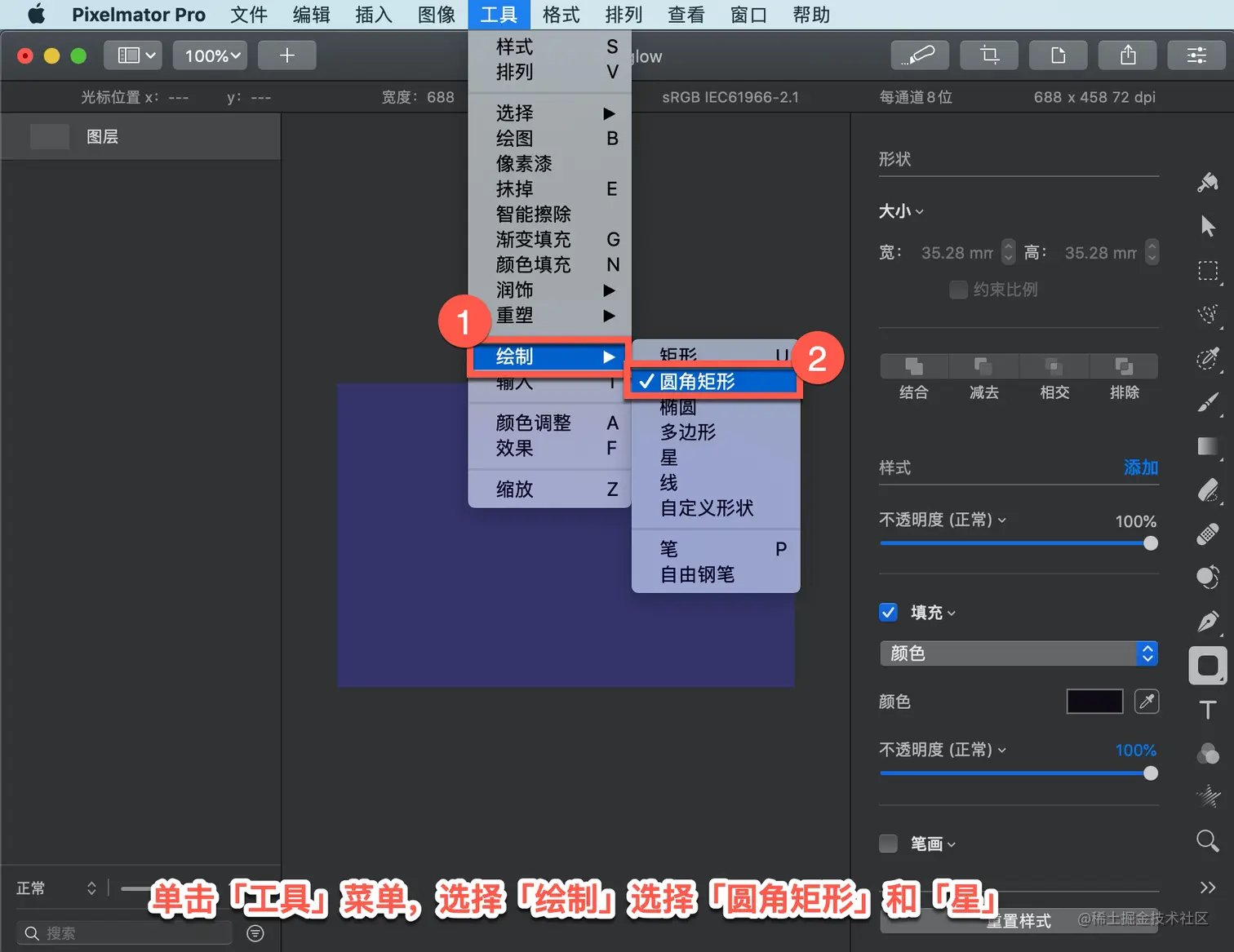
Task: Select the Effects sparkle tool
Action: pyautogui.click(x=1208, y=796)
